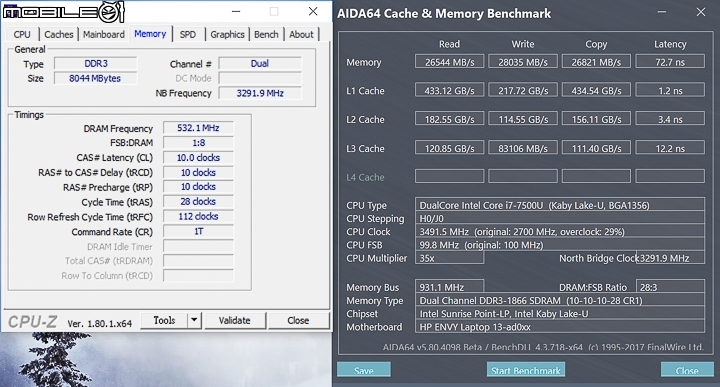The height and width of the screenshot is (387, 720).
Task: Click the empty L4 Cache Read field
Action: (x=449, y=176)
